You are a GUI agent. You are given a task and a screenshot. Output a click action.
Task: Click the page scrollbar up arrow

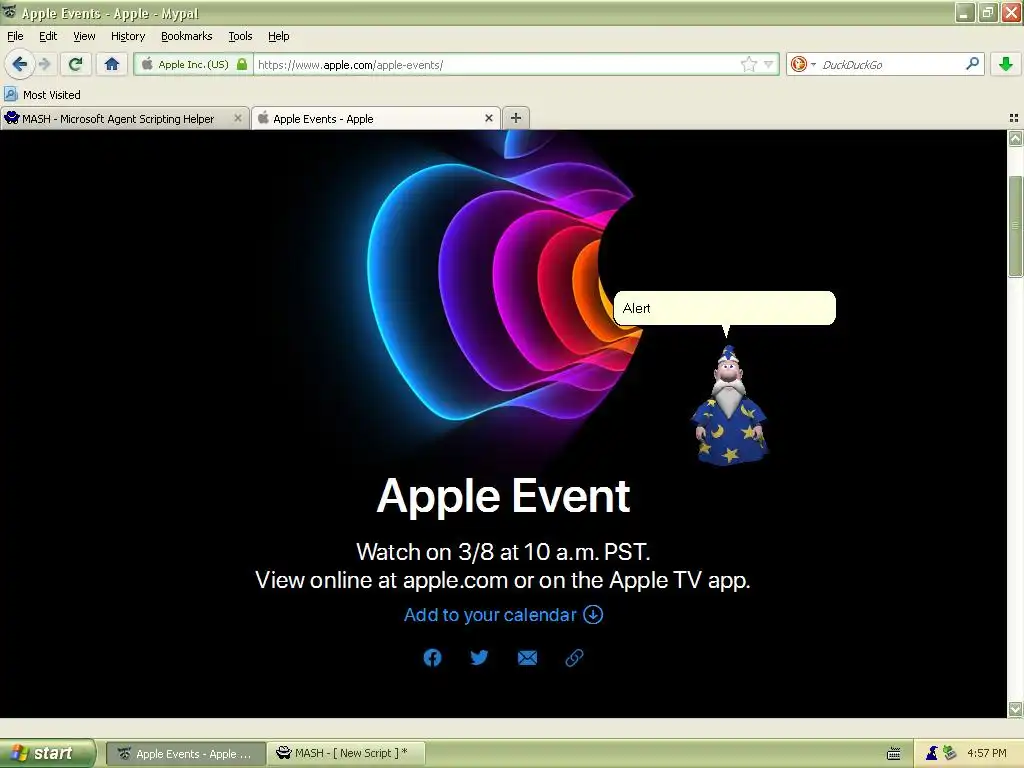1015,138
